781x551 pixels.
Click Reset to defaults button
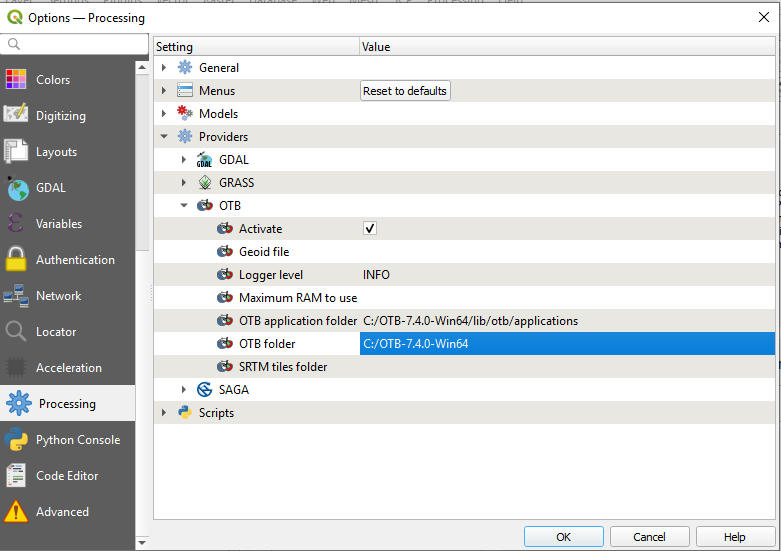point(405,91)
